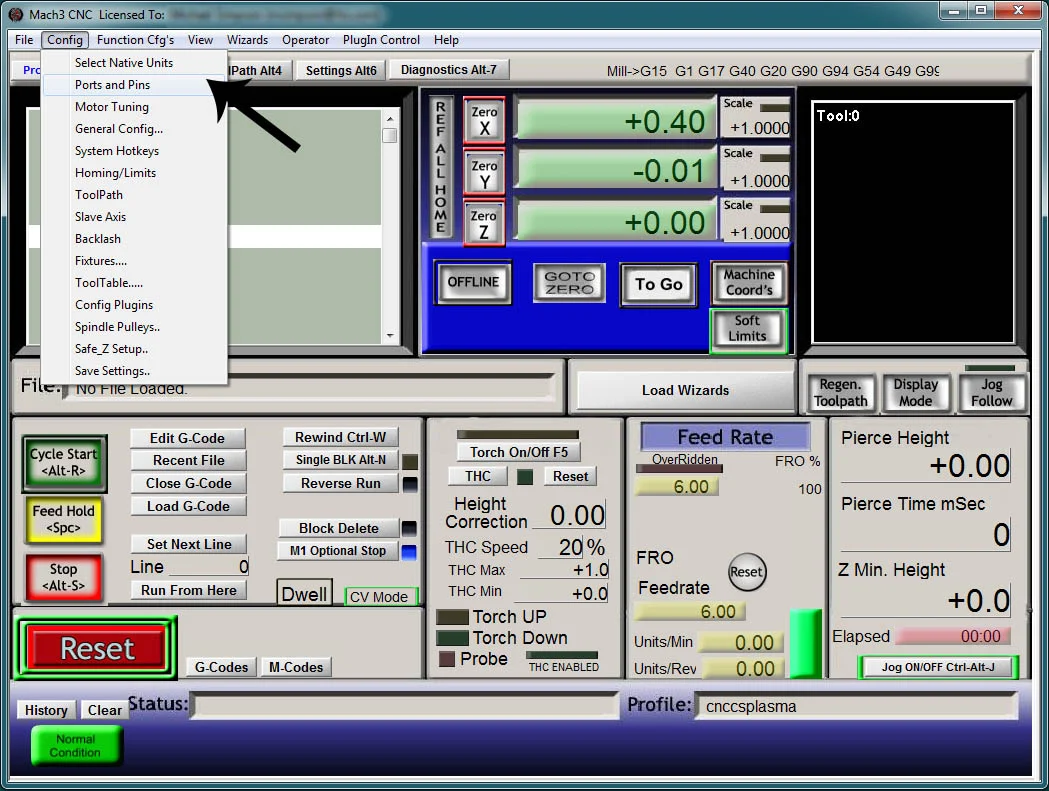Open the Wizards menu
Viewport: 1049px width, 791px height.
click(x=247, y=39)
